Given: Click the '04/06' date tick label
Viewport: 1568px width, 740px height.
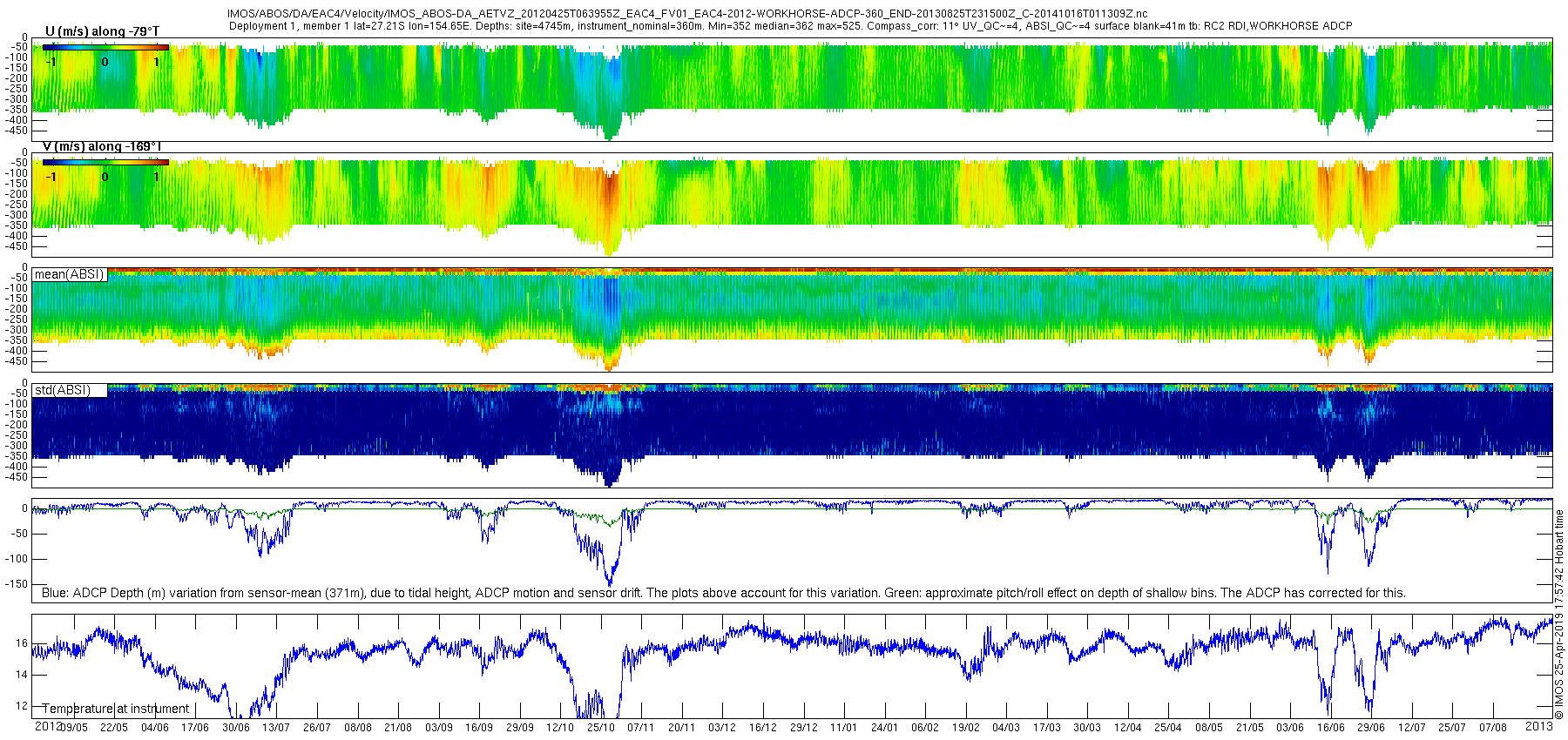Looking at the screenshot, I should (x=155, y=727).
